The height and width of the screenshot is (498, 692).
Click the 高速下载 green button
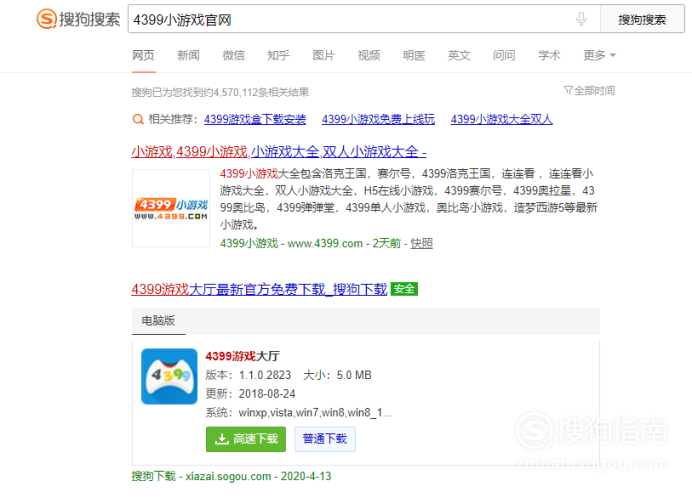(x=246, y=439)
